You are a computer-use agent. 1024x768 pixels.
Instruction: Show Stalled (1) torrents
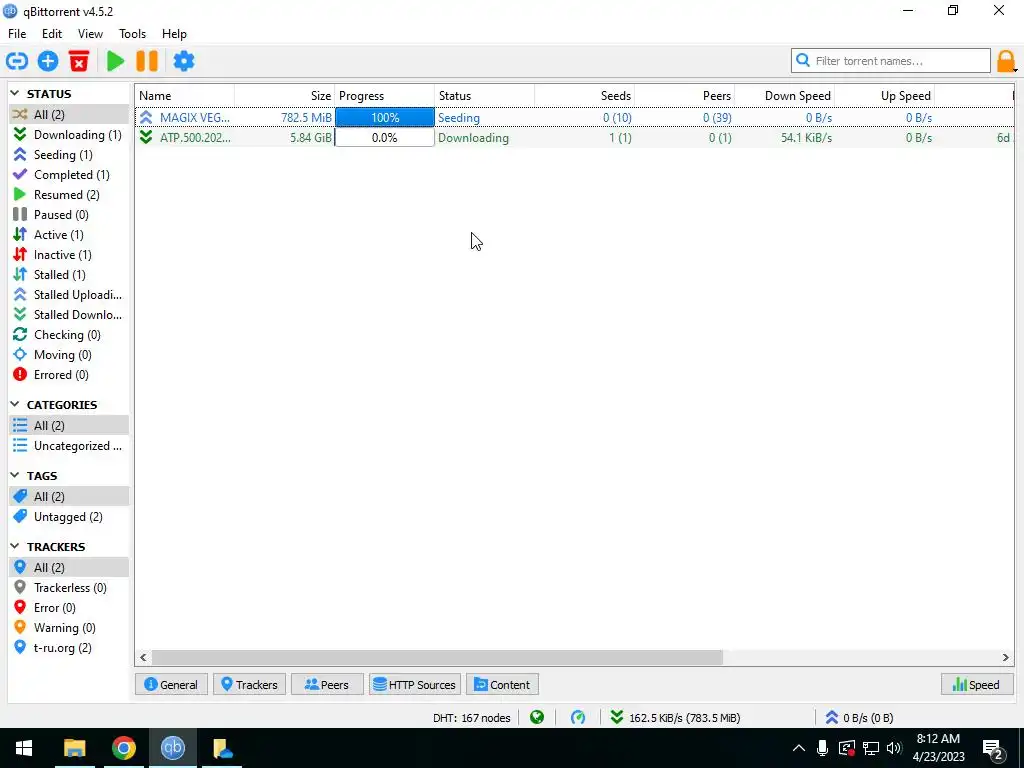click(x=69, y=275)
